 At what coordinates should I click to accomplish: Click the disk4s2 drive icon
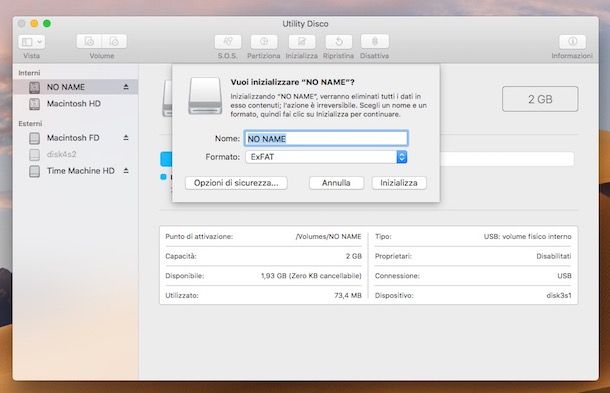point(35,155)
